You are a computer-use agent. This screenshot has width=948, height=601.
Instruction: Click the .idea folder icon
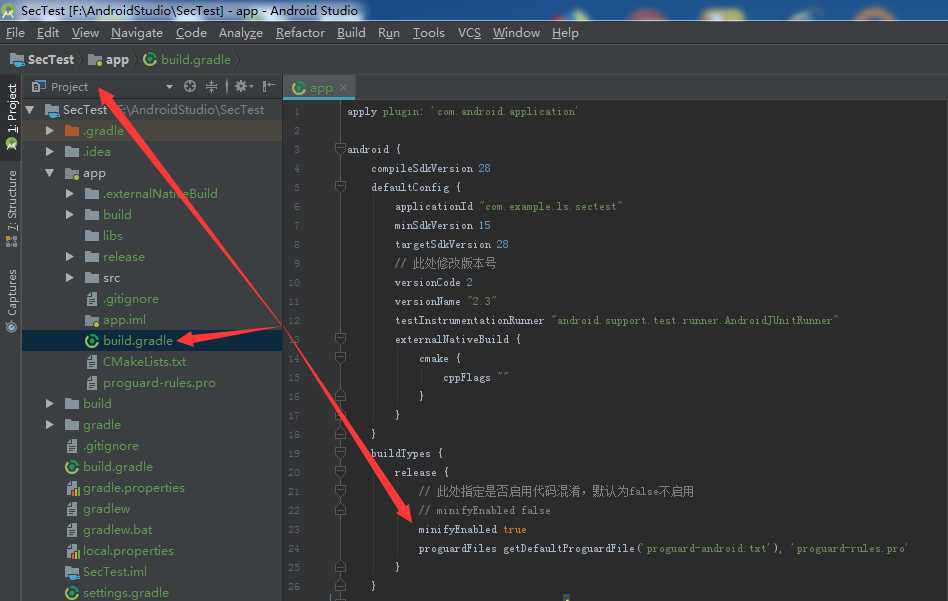72,152
